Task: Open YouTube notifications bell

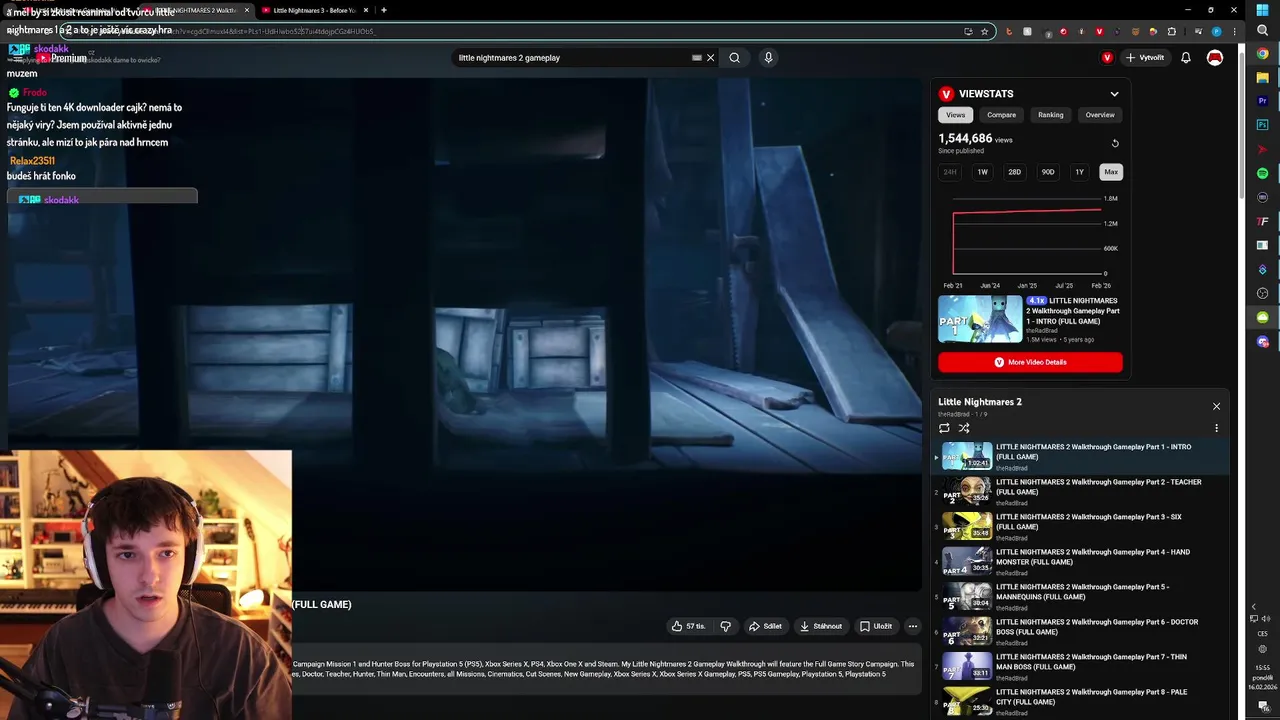Action: coord(1186,58)
